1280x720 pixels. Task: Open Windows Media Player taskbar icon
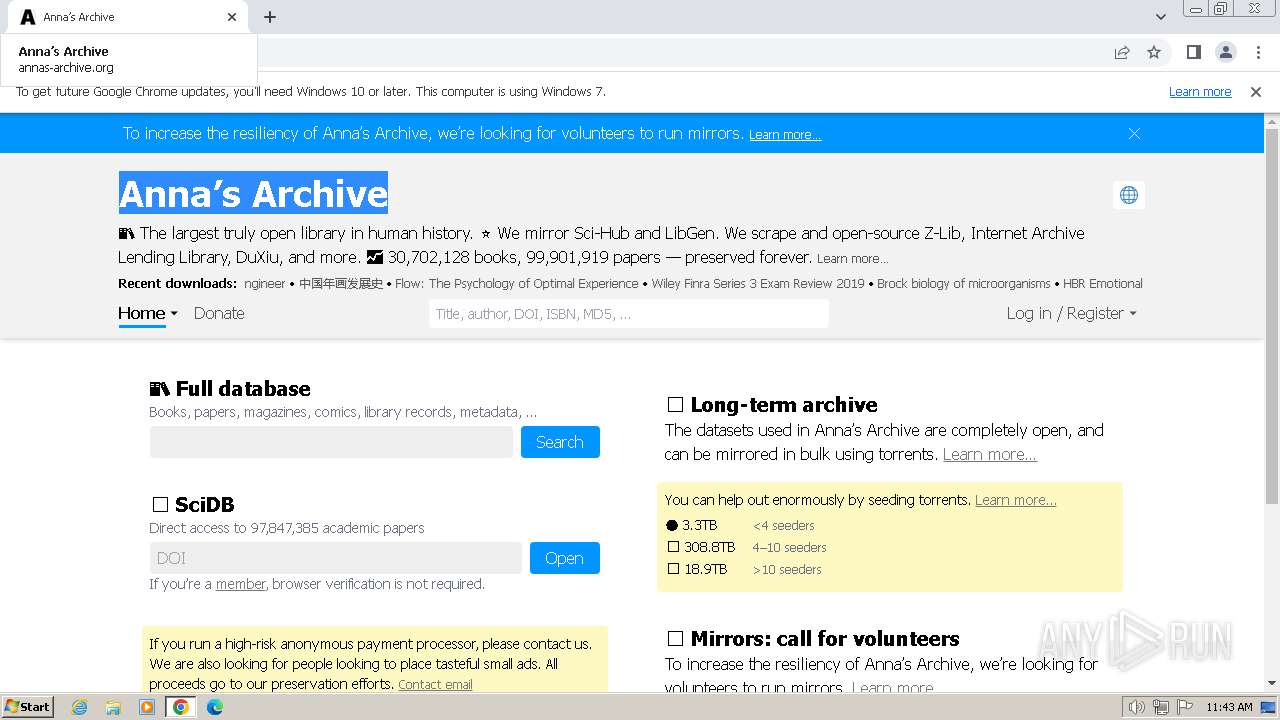click(x=147, y=707)
